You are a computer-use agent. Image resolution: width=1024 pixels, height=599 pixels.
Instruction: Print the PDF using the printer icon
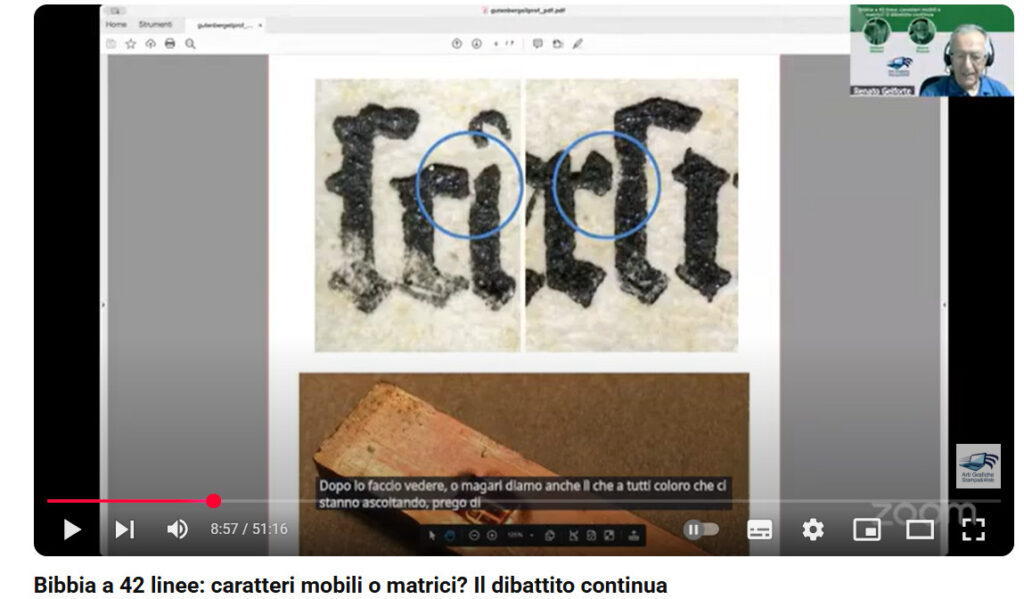point(169,44)
